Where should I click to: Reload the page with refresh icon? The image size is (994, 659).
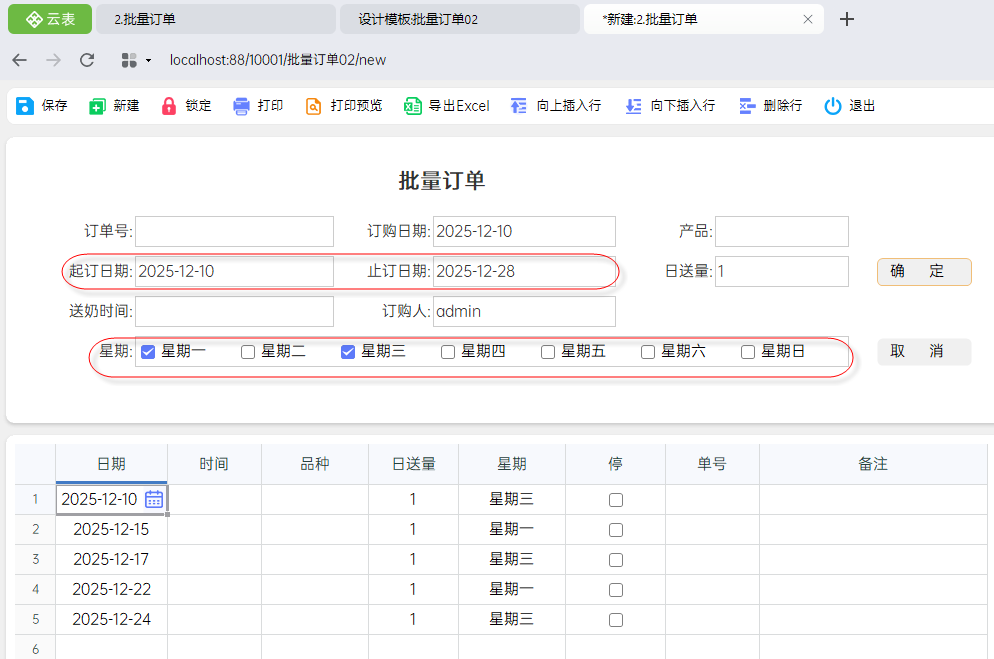coord(87,60)
